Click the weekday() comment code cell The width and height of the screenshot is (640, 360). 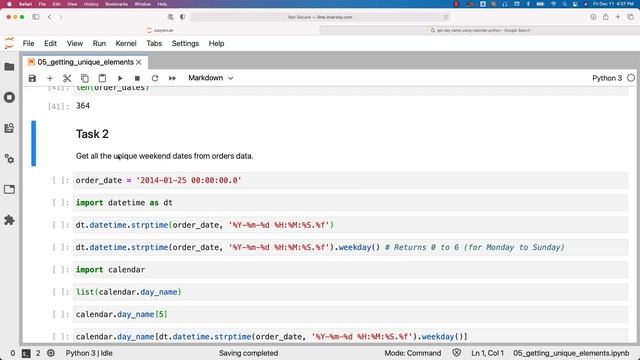351,247
